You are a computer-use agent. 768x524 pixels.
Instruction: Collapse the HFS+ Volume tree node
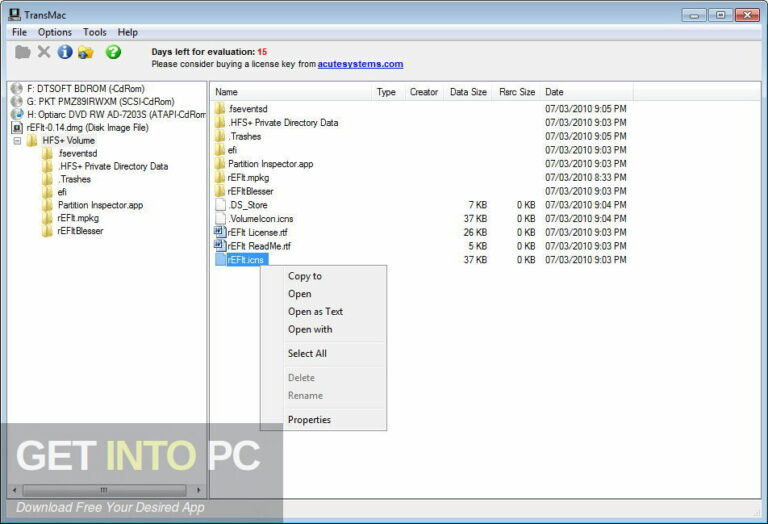pyautogui.click(x=18, y=141)
